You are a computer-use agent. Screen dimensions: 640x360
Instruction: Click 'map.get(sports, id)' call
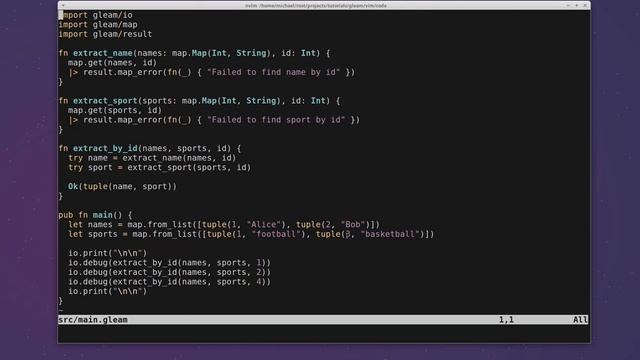coord(115,110)
